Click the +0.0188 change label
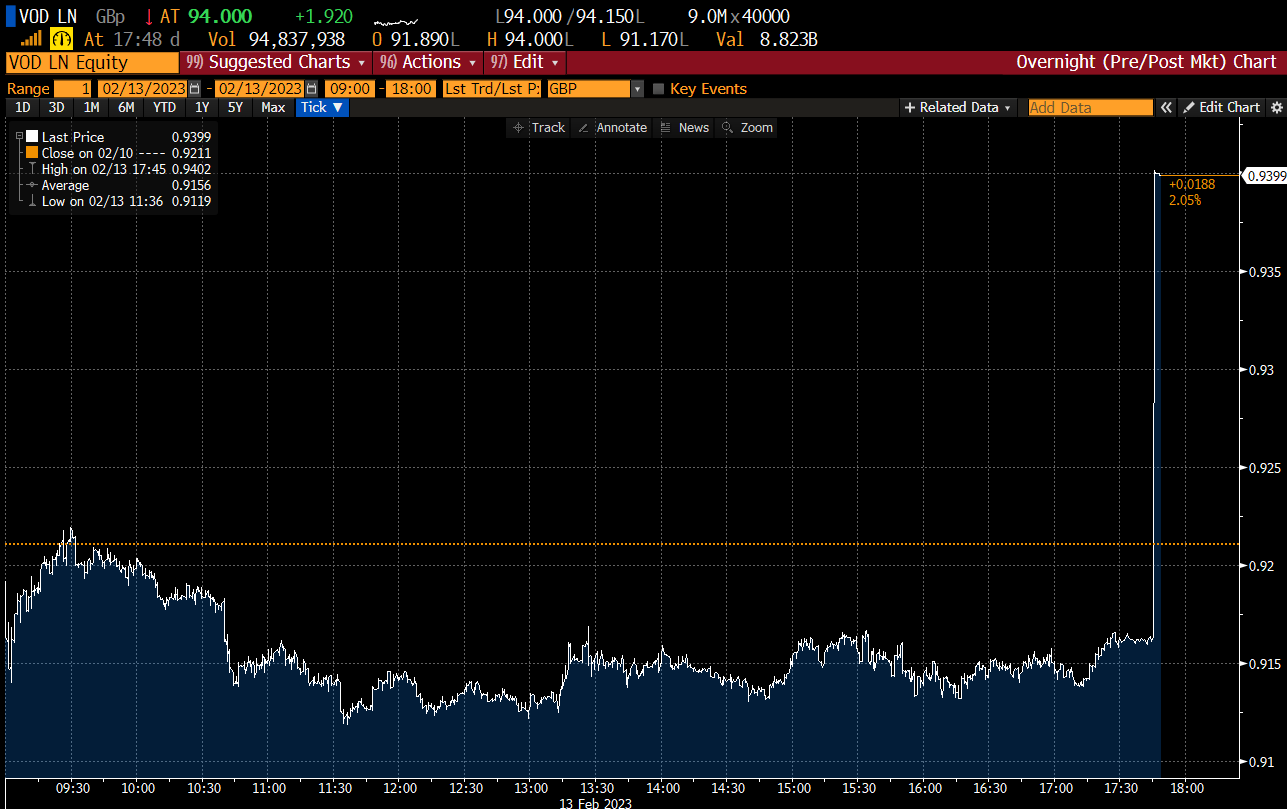1287x809 pixels. tap(1192, 185)
